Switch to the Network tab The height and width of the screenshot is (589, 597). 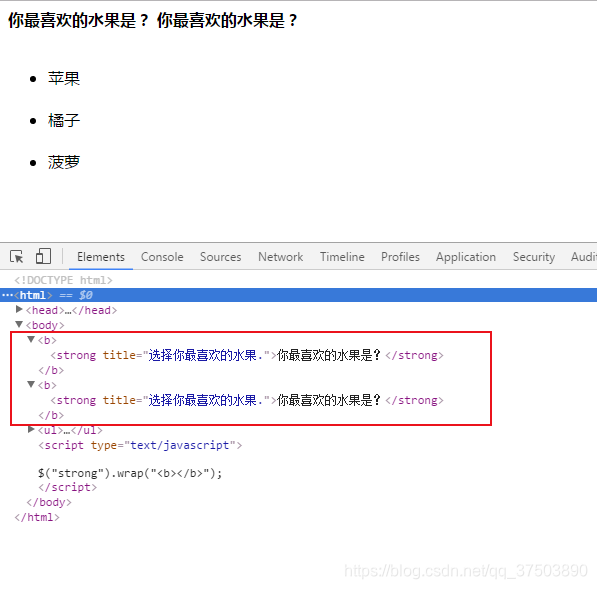(281, 257)
